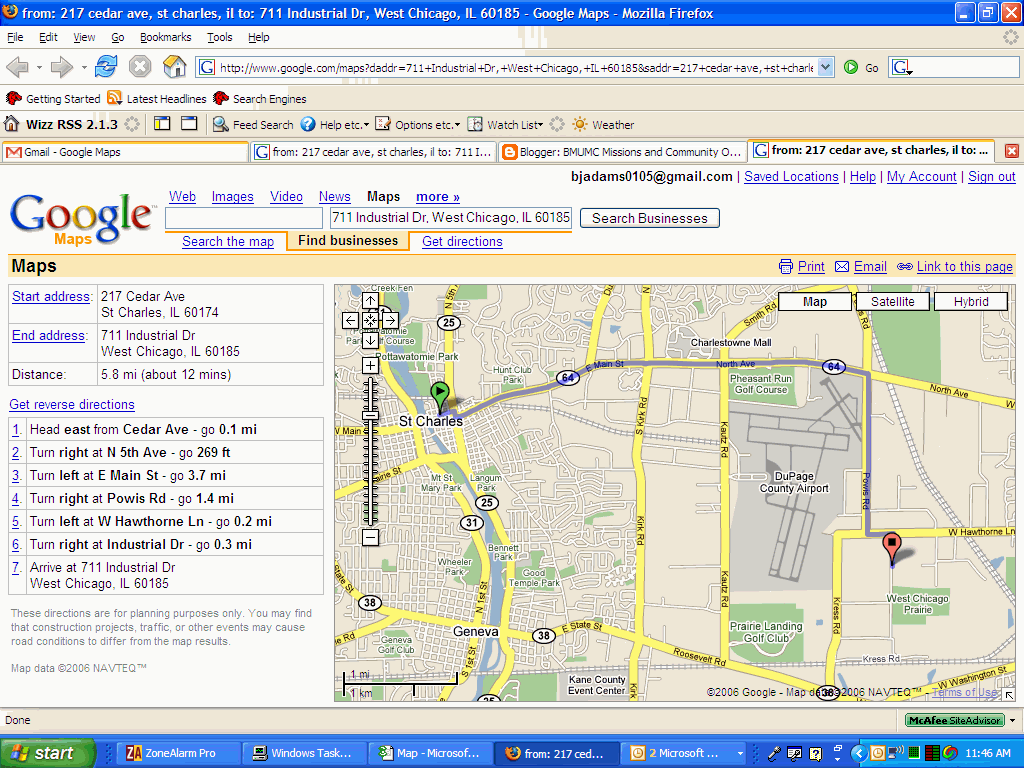
Task: Go to the Firefox home page
Action: [x=174, y=67]
